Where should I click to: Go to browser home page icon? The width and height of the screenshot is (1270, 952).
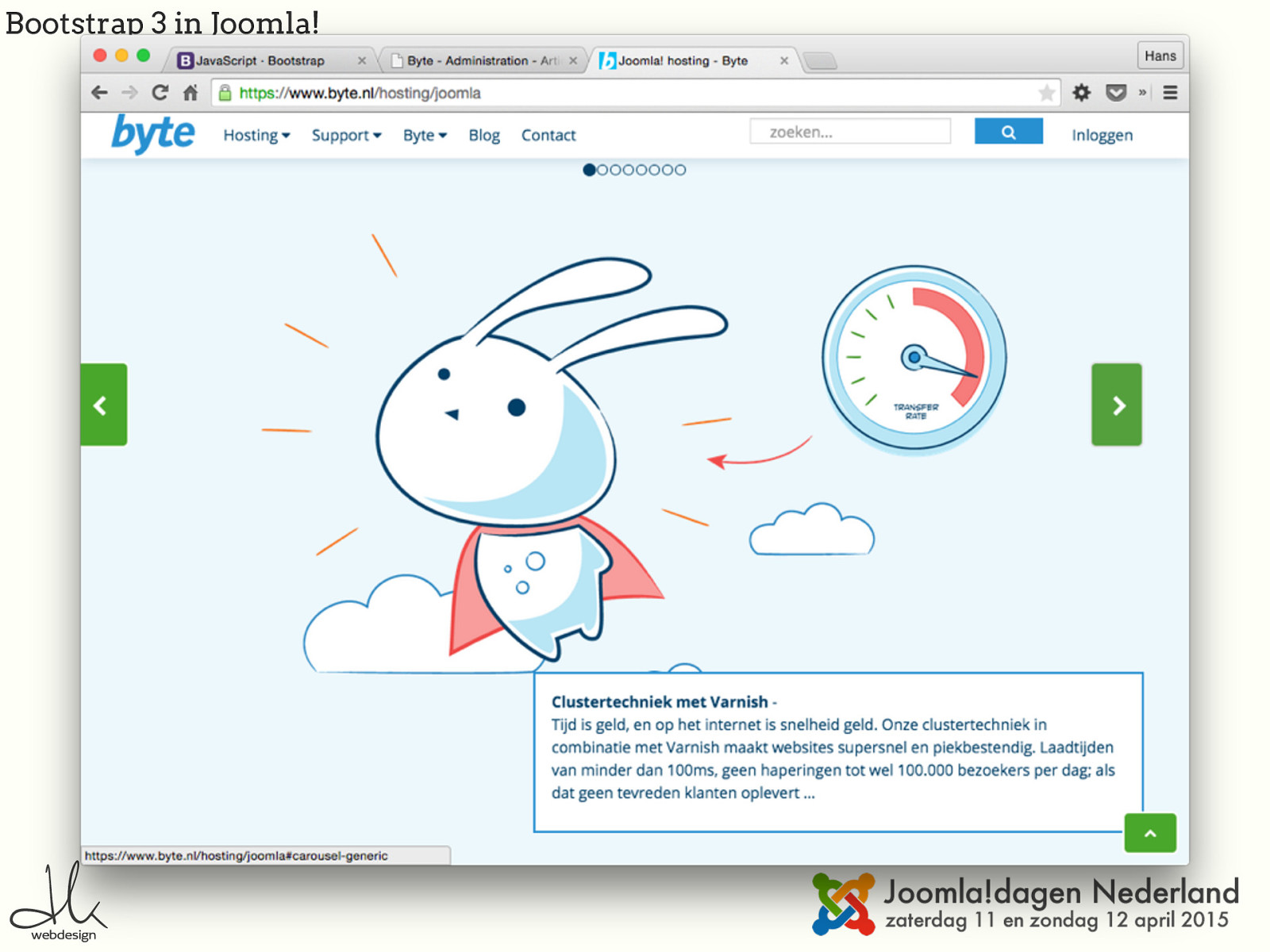190,93
